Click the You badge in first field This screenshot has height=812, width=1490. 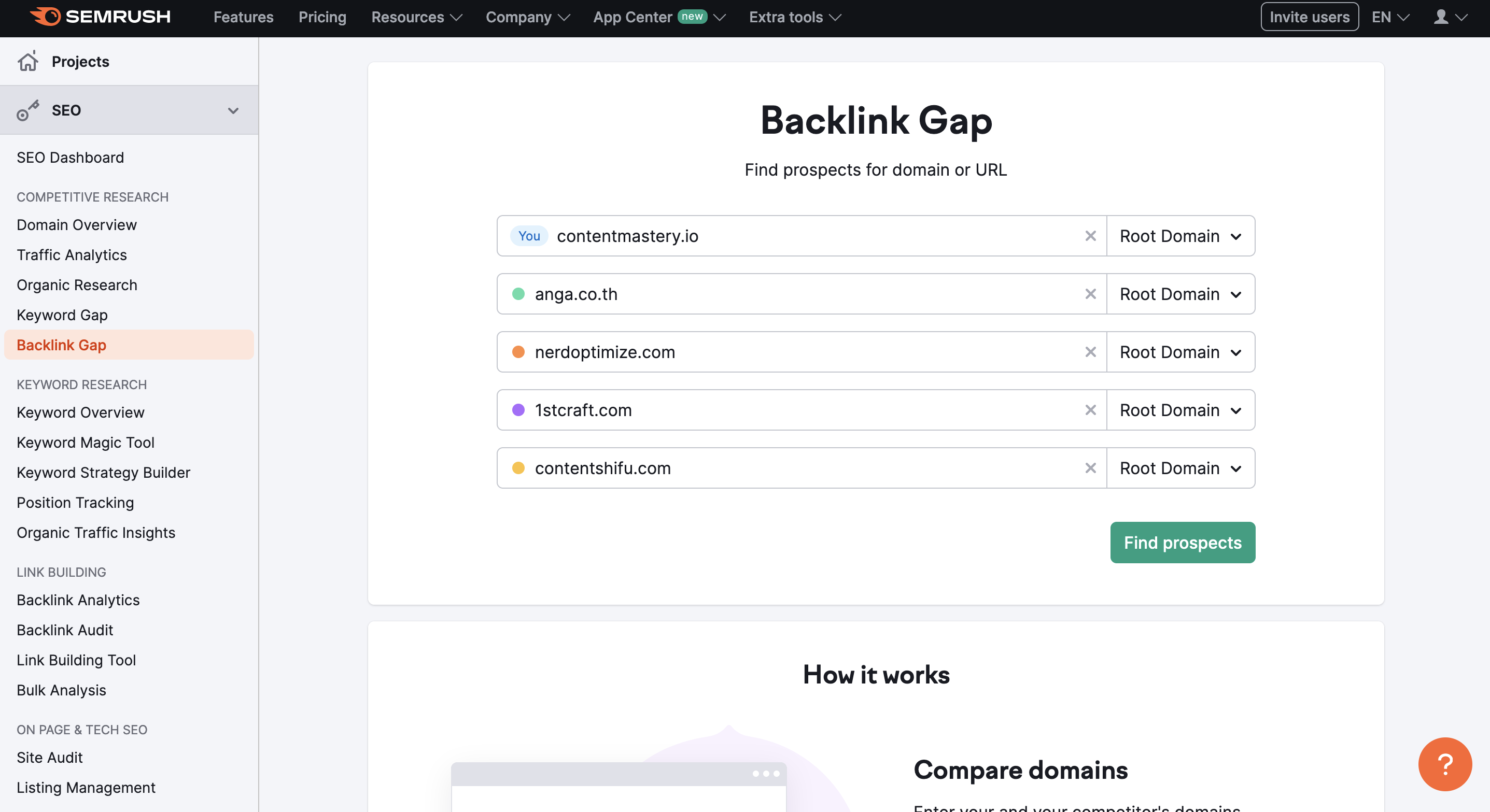click(x=529, y=236)
